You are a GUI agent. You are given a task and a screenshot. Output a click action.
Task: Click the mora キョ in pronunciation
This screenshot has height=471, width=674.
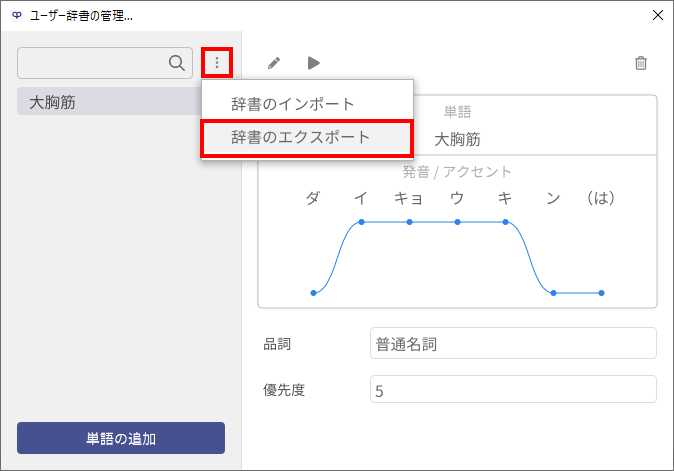point(409,198)
